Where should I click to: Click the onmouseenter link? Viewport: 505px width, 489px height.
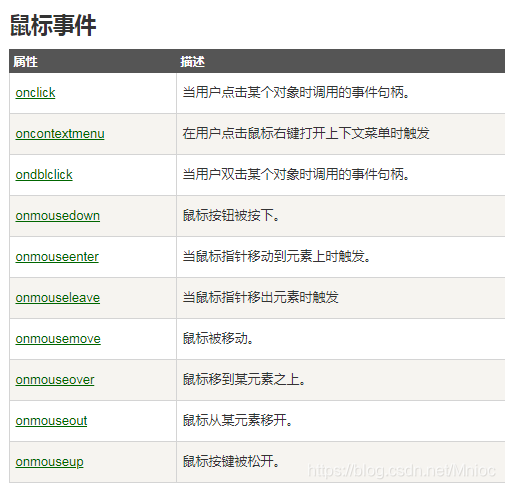pyautogui.click(x=57, y=257)
